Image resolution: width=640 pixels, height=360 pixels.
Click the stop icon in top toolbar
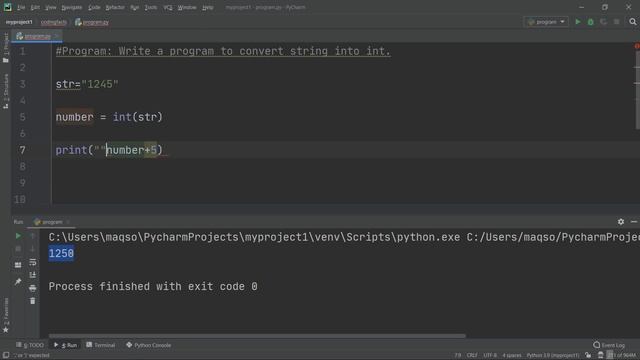tap(617, 22)
